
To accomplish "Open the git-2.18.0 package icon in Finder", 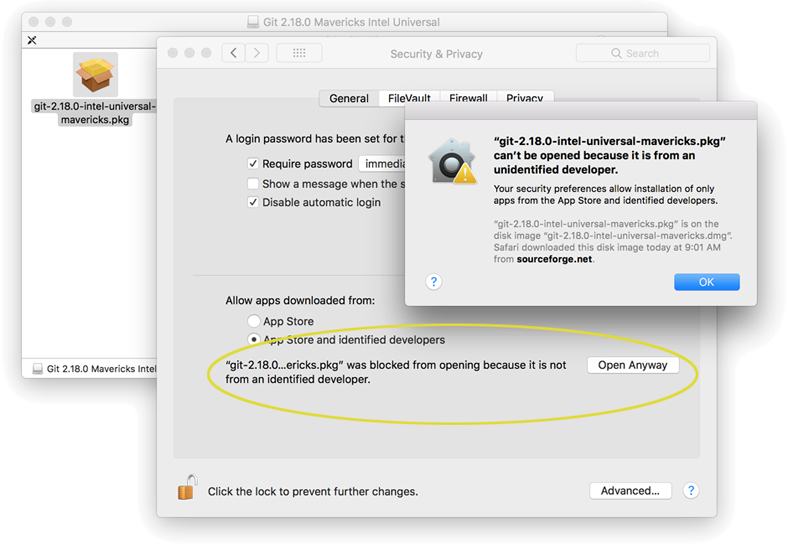I will pyautogui.click(x=95, y=74).
